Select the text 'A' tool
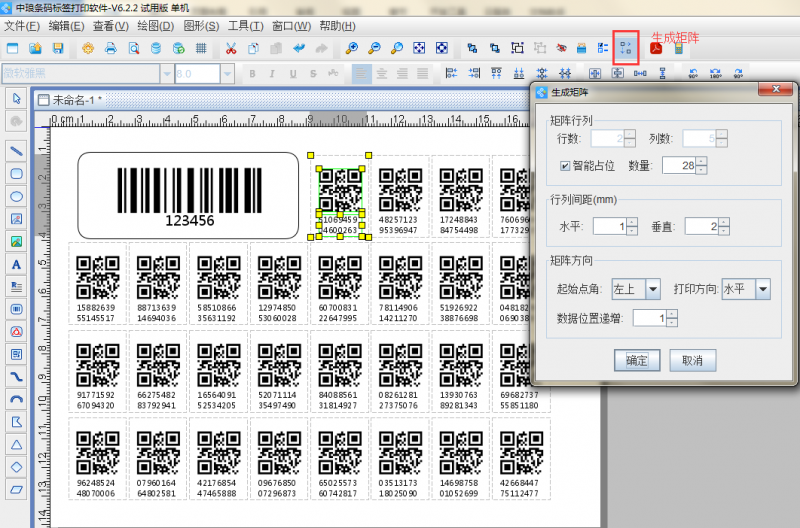 pos(16,264)
